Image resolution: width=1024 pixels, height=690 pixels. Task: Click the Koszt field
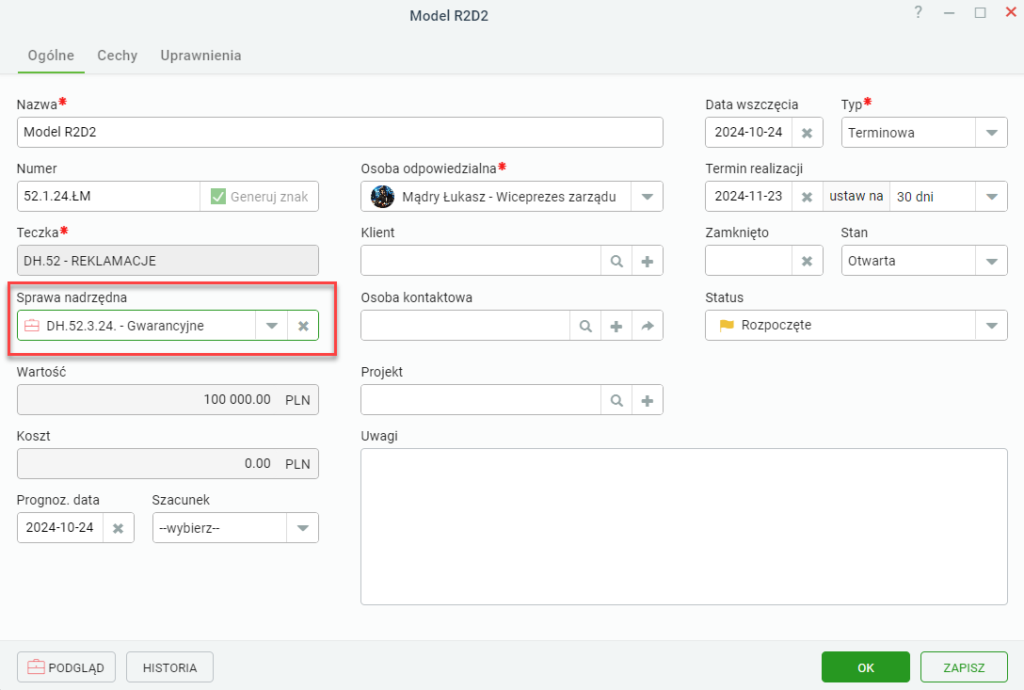(x=168, y=463)
